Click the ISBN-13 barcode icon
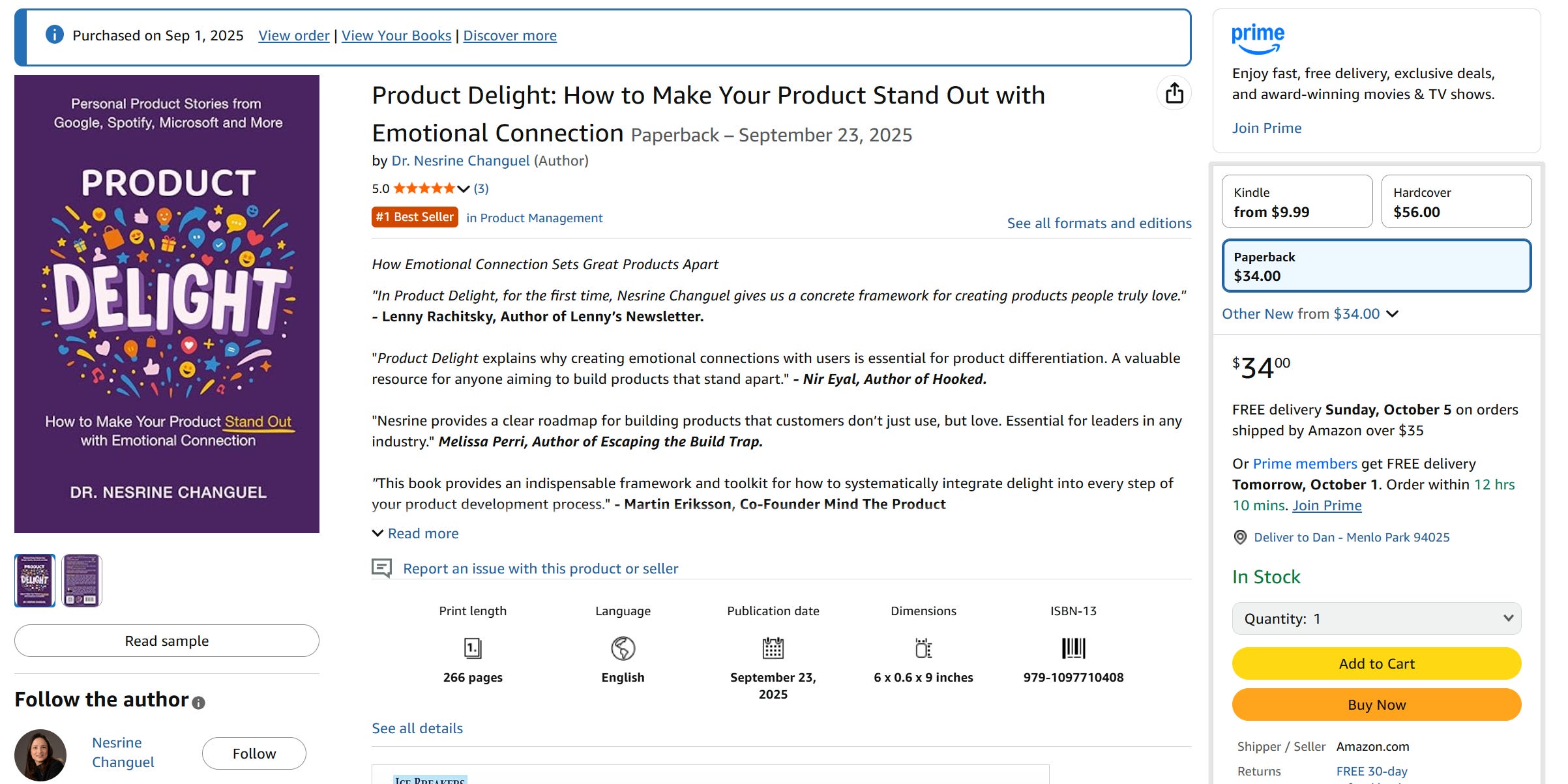Screen dimensions: 1568x784 click(1073, 648)
